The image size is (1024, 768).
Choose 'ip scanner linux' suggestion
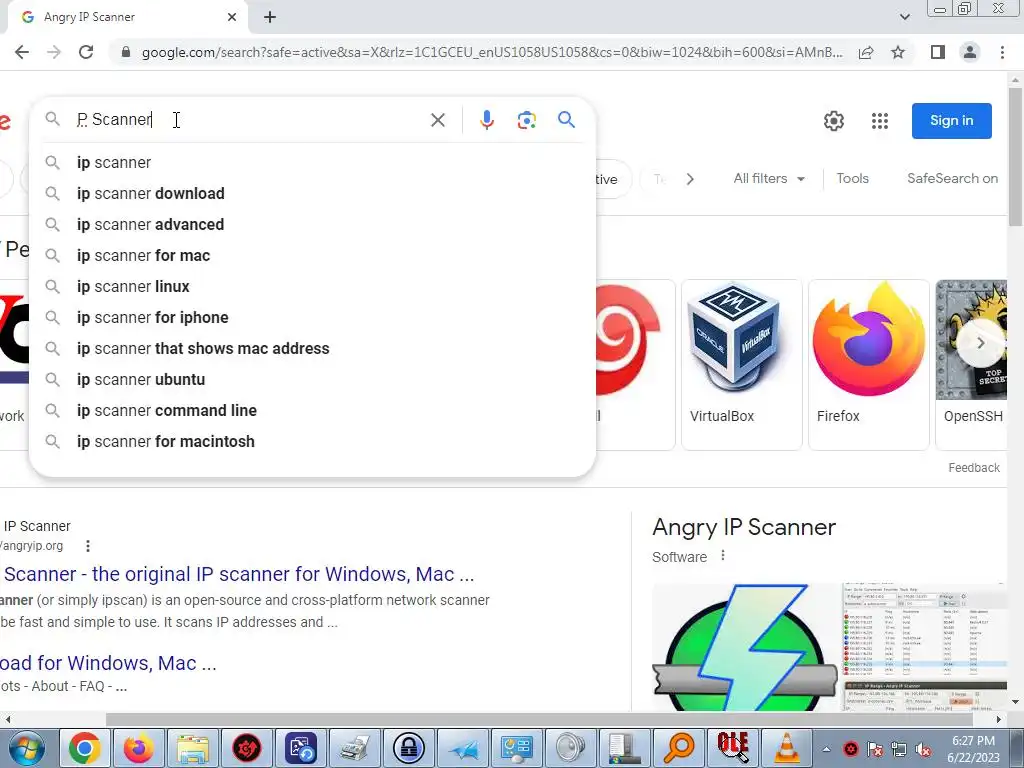(x=312, y=287)
